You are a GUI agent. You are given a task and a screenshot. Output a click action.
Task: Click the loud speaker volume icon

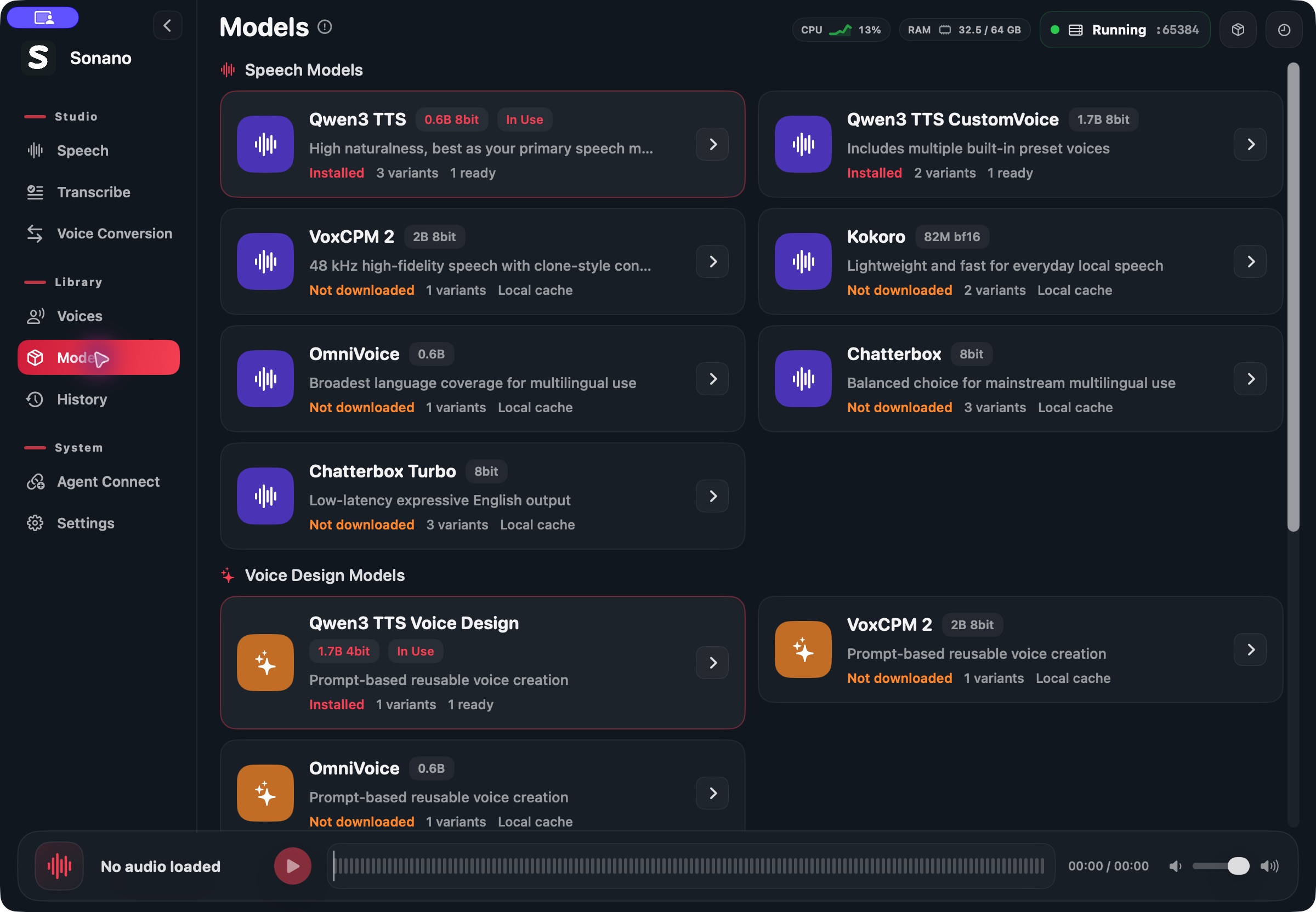[x=1269, y=867]
